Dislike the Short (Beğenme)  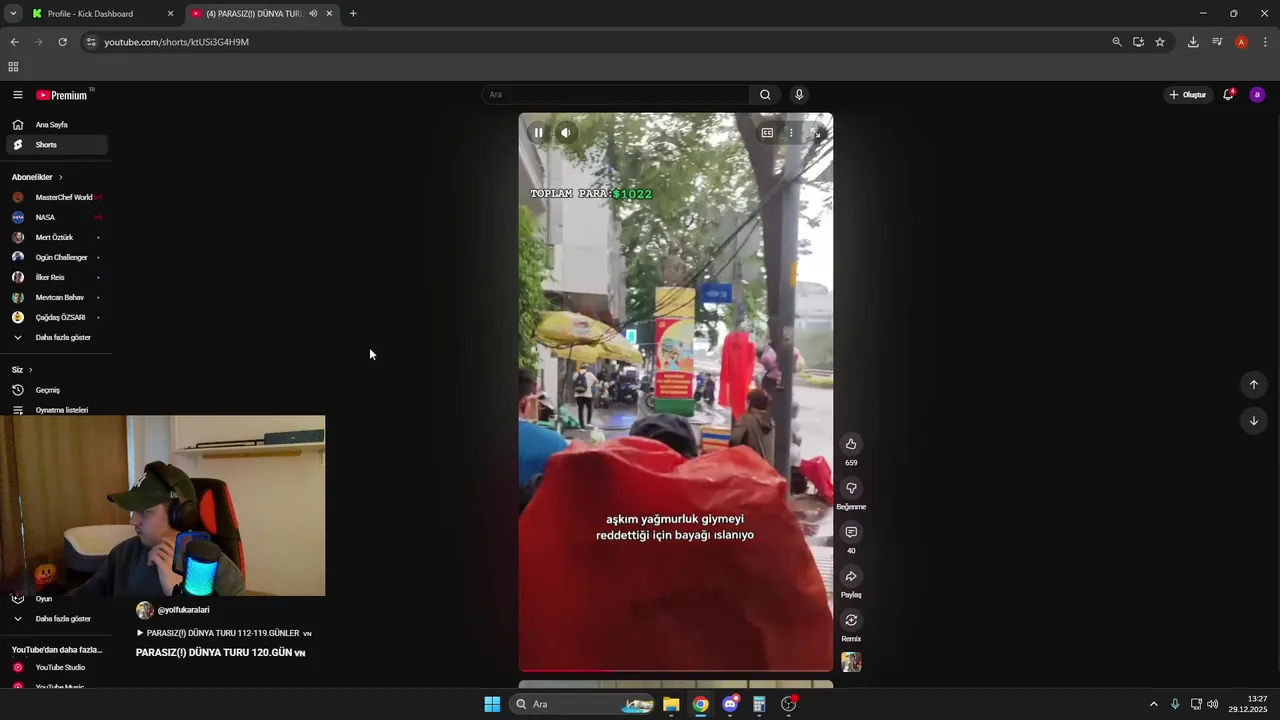(x=851, y=488)
